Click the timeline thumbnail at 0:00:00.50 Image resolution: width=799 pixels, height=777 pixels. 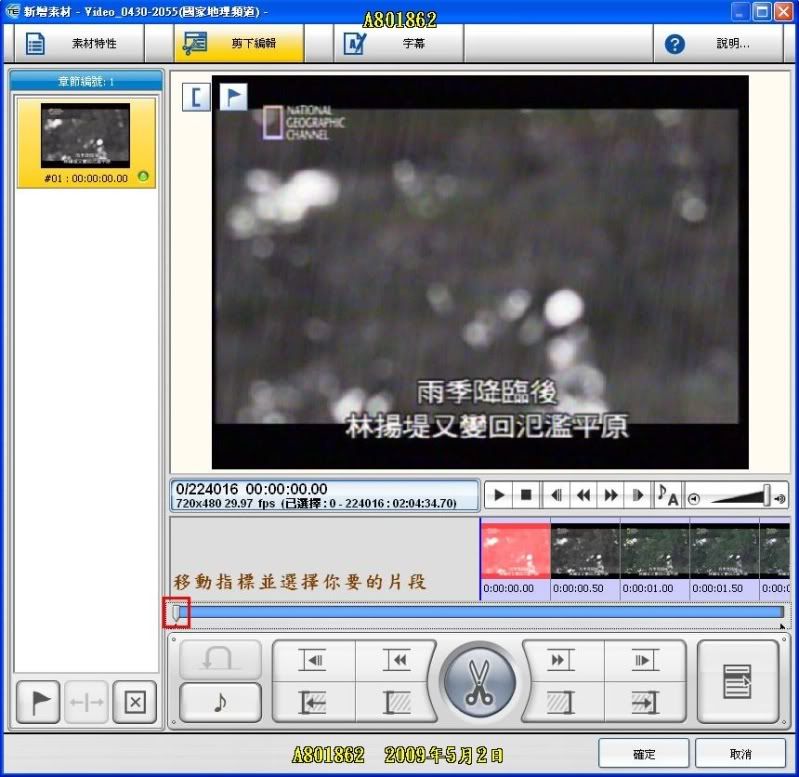tap(585, 550)
